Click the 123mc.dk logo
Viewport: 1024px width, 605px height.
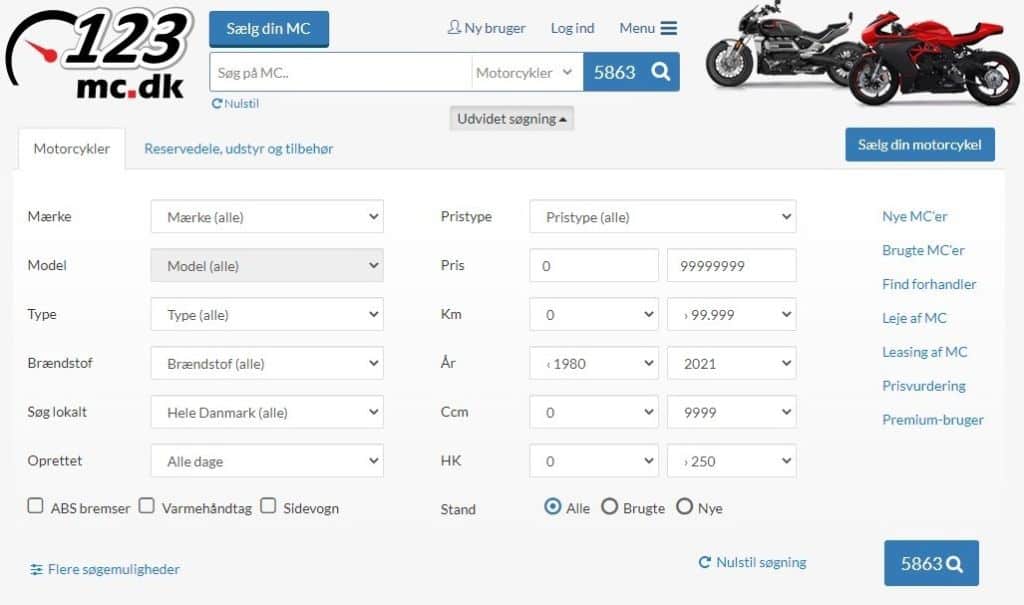pyautogui.click(x=99, y=54)
